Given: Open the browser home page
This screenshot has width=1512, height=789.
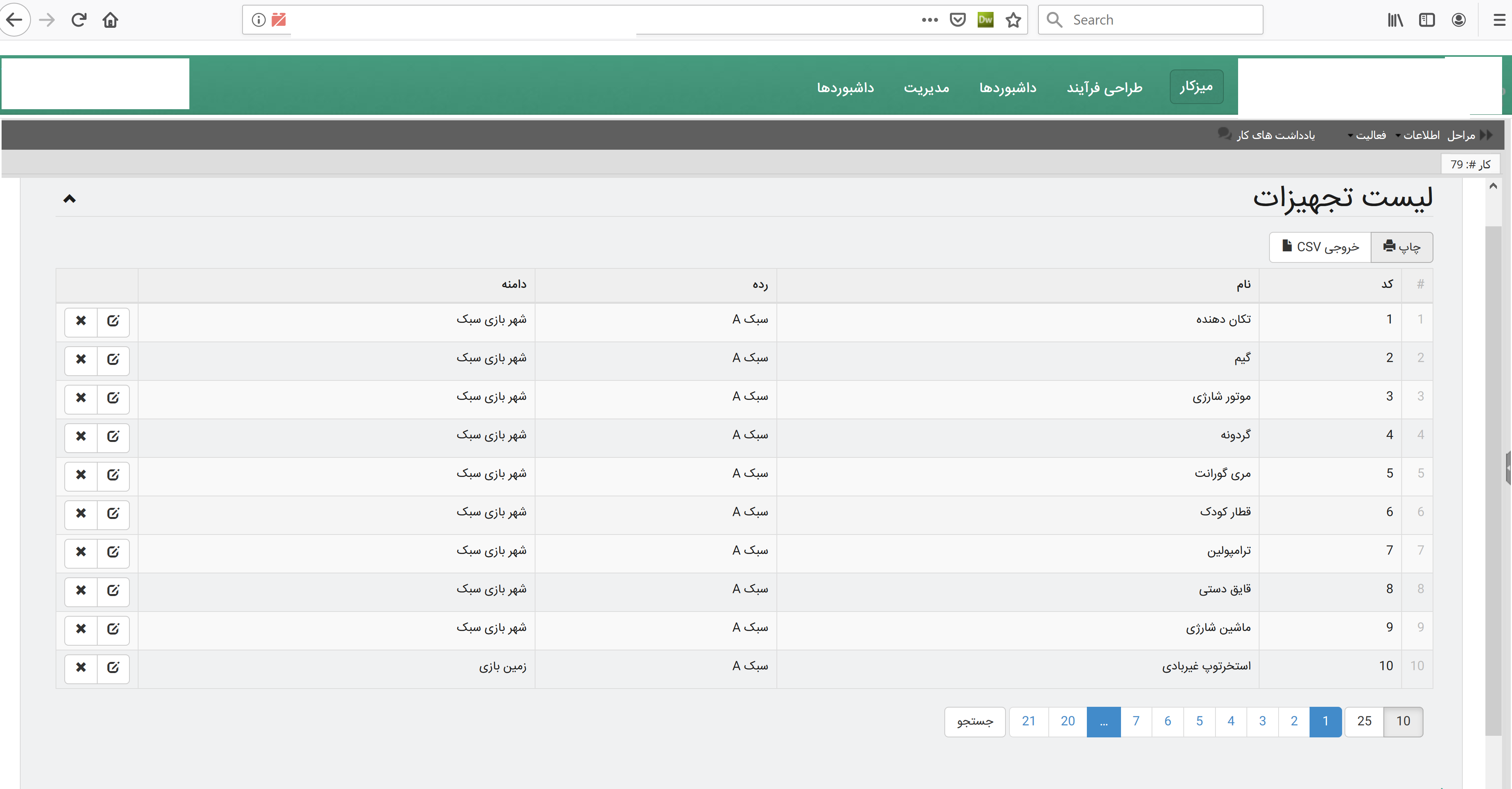Looking at the screenshot, I should [x=110, y=20].
